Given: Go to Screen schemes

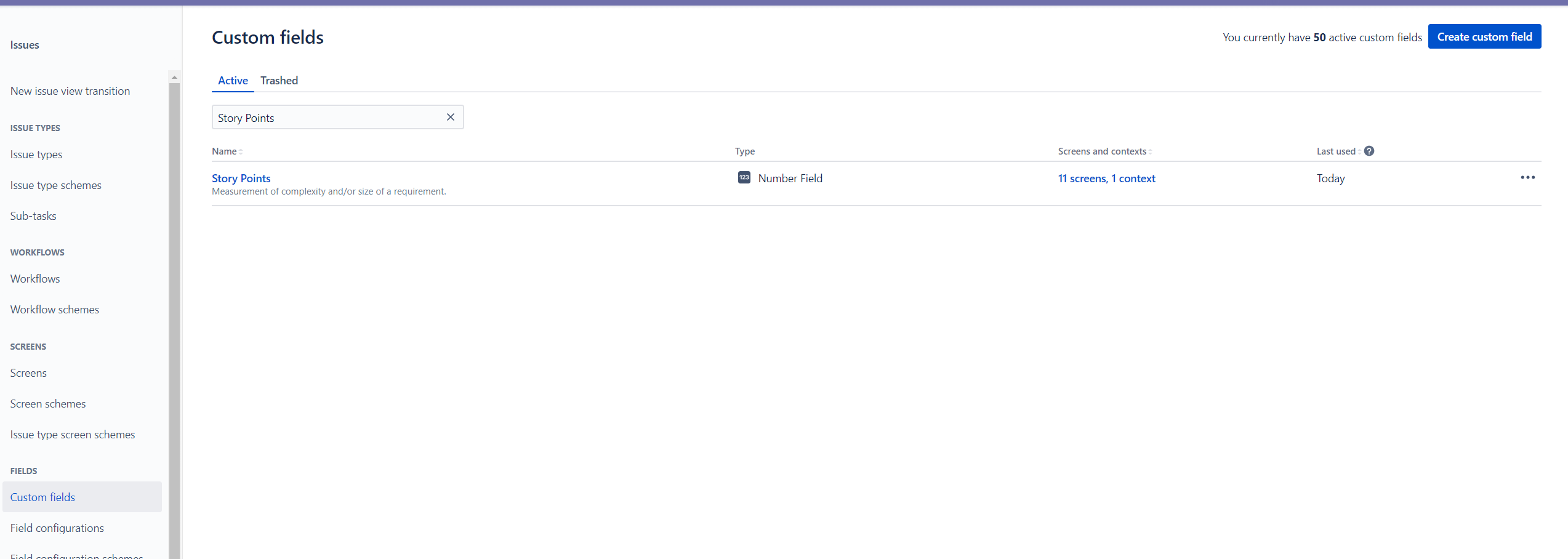Looking at the screenshot, I should coord(47,403).
